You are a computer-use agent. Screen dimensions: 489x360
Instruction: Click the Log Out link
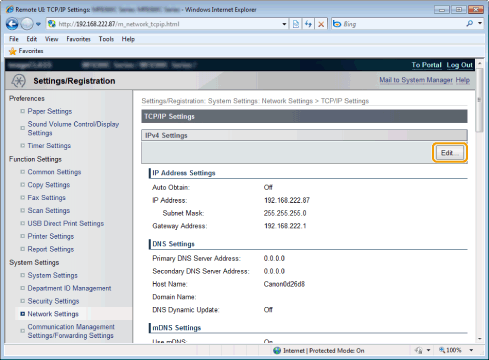click(x=460, y=65)
